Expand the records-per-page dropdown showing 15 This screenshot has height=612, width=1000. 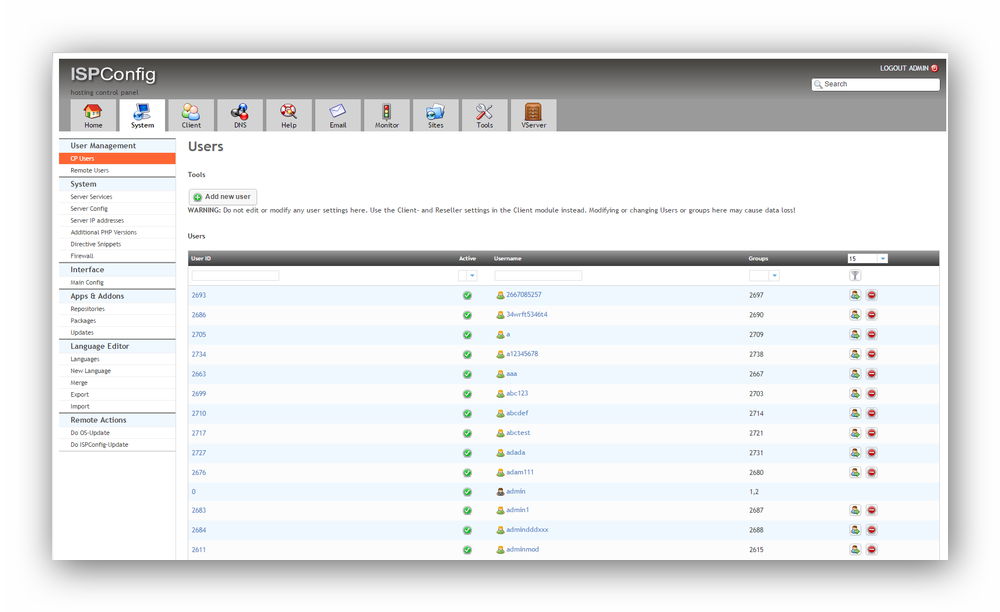(867, 258)
